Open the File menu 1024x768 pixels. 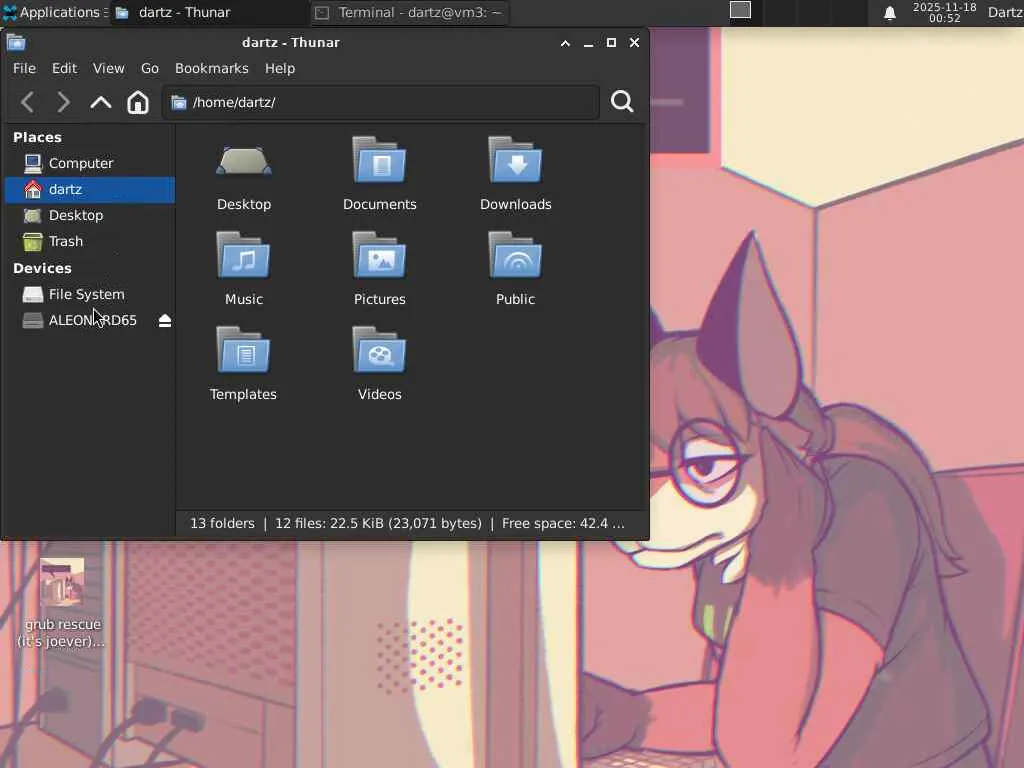coord(24,68)
